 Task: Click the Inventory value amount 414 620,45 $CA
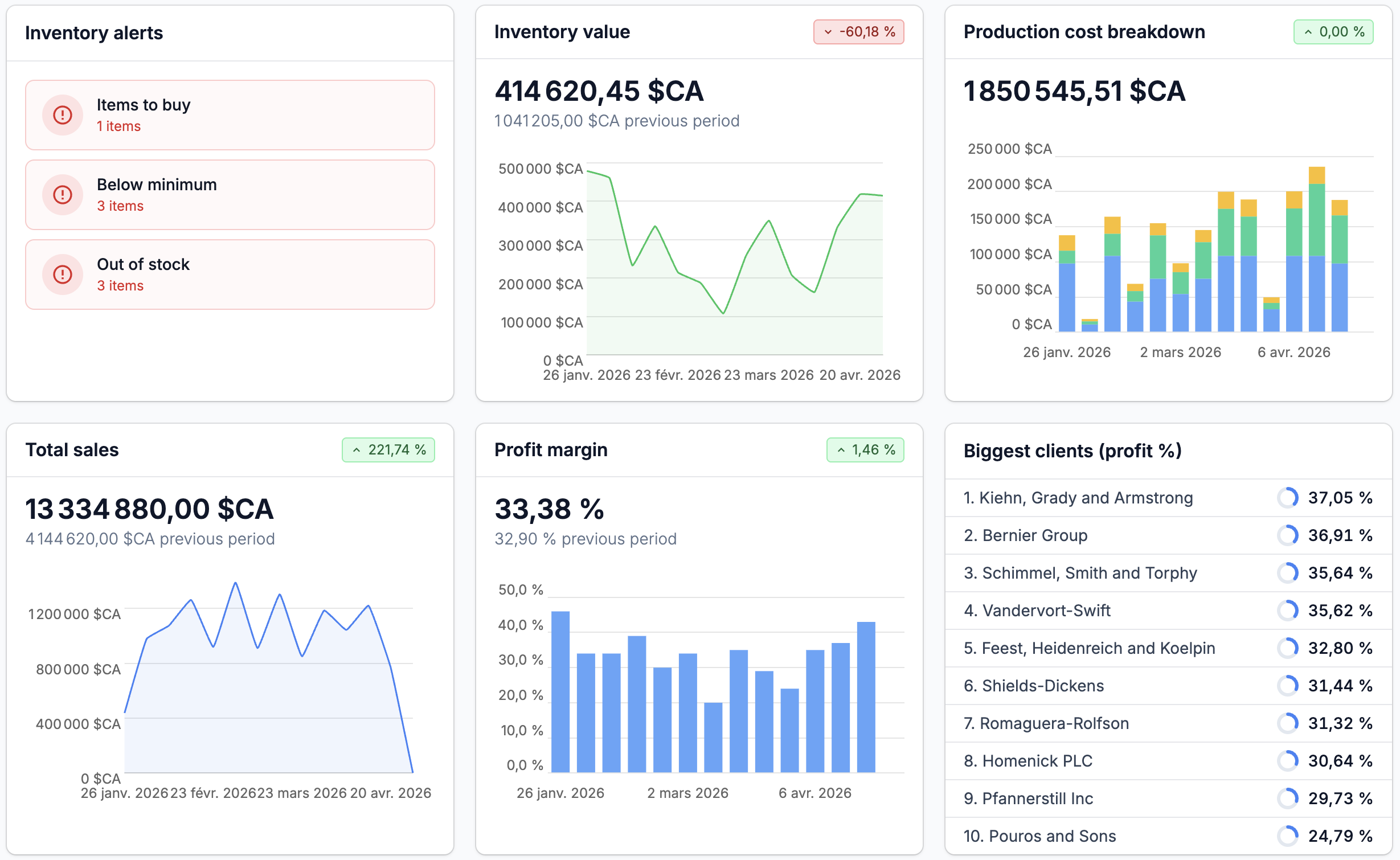coord(599,91)
